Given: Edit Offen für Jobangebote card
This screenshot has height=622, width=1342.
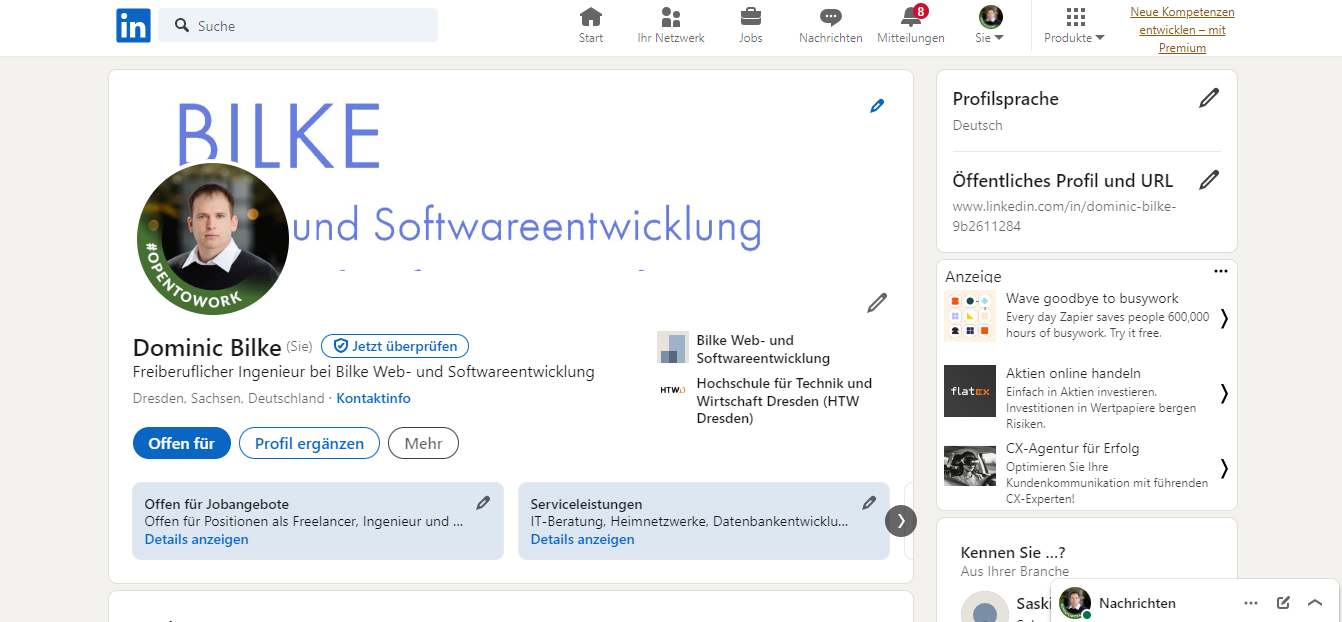Looking at the screenshot, I should (x=483, y=503).
